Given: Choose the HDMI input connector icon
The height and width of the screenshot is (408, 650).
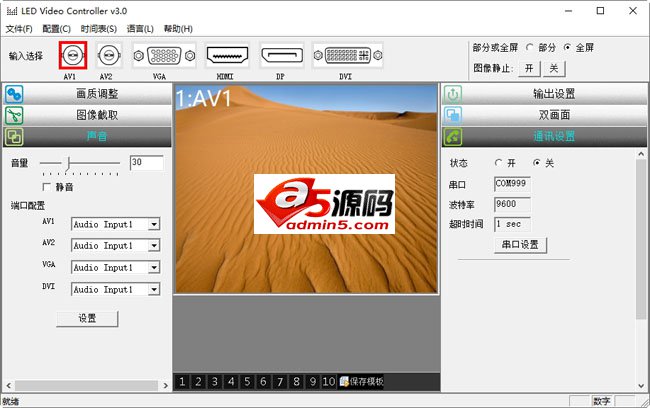Looking at the screenshot, I should [227, 55].
